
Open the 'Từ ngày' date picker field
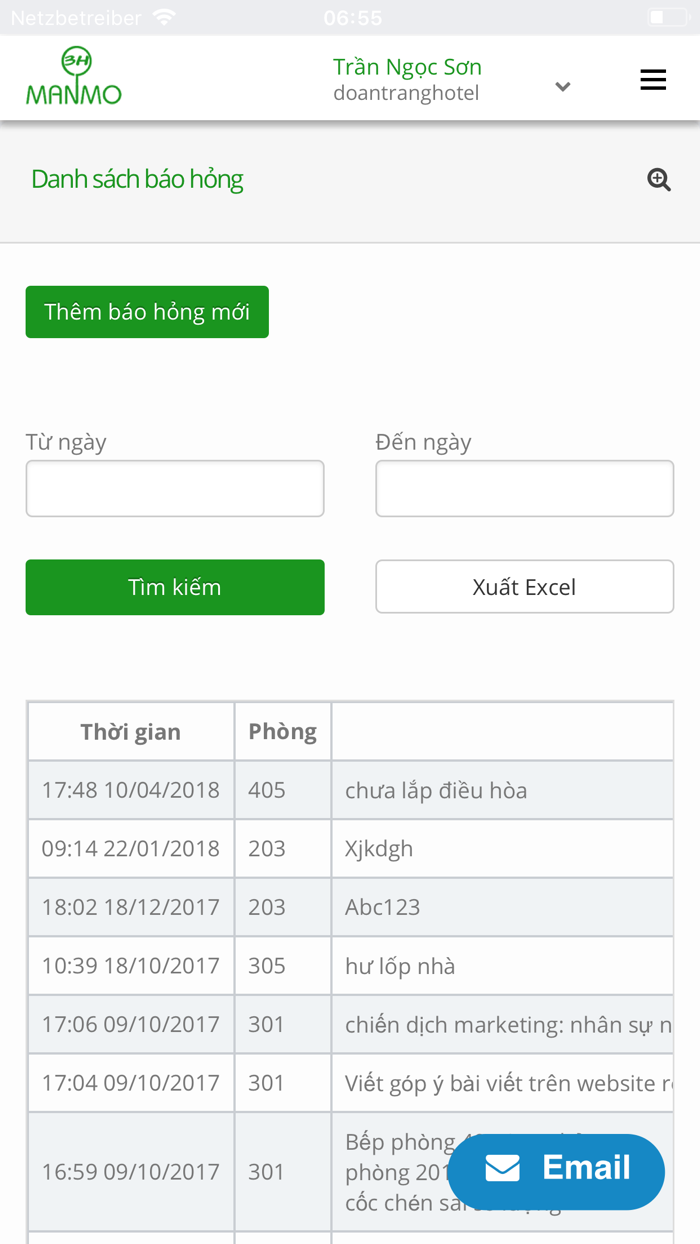pos(174,488)
